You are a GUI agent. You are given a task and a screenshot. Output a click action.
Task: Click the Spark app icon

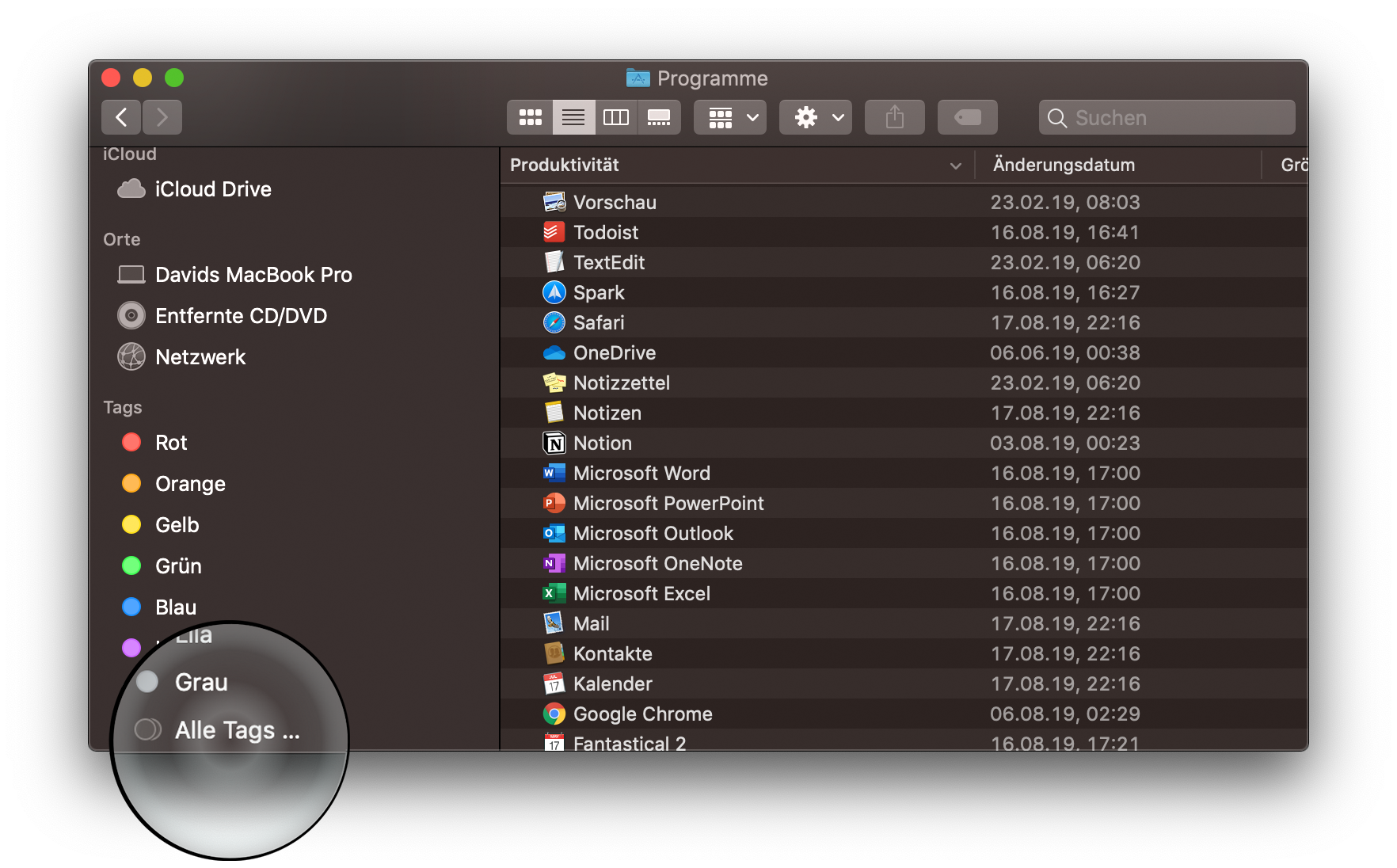click(x=554, y=292)
